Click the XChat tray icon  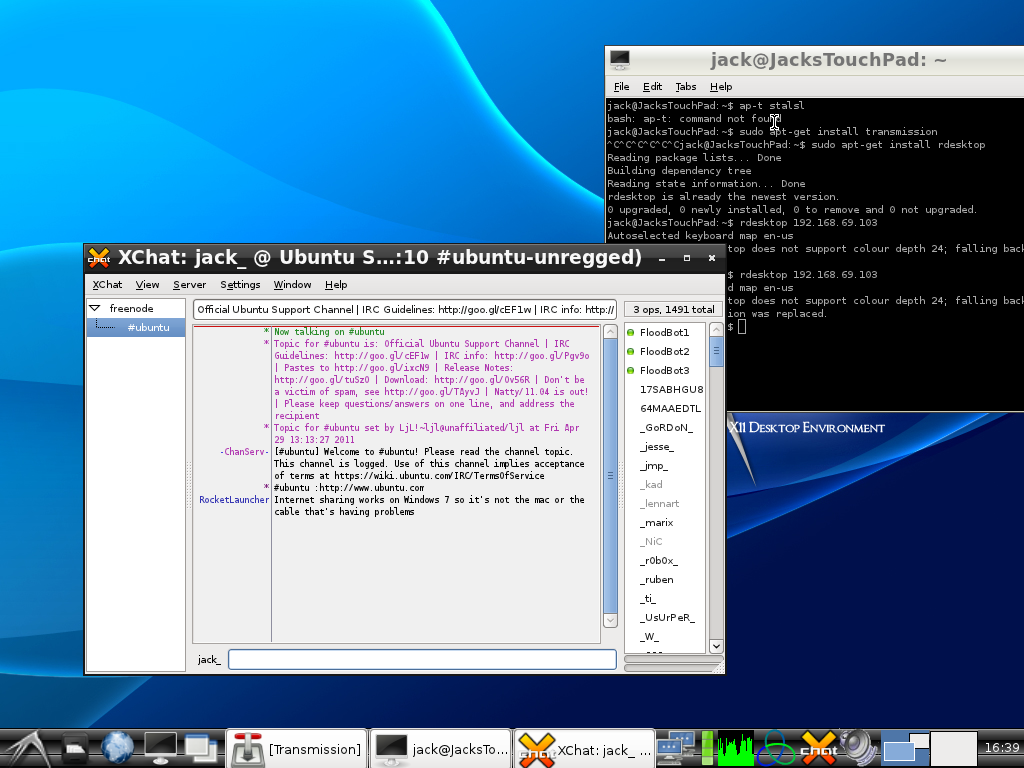coord(818,749)
